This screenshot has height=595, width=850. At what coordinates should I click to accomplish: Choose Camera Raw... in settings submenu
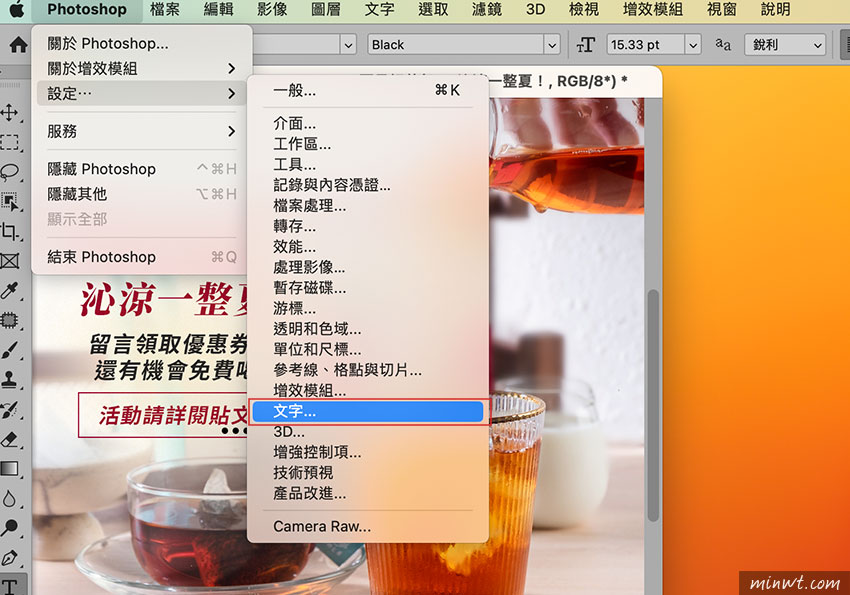pyautogui.click(x=368, y=526)
